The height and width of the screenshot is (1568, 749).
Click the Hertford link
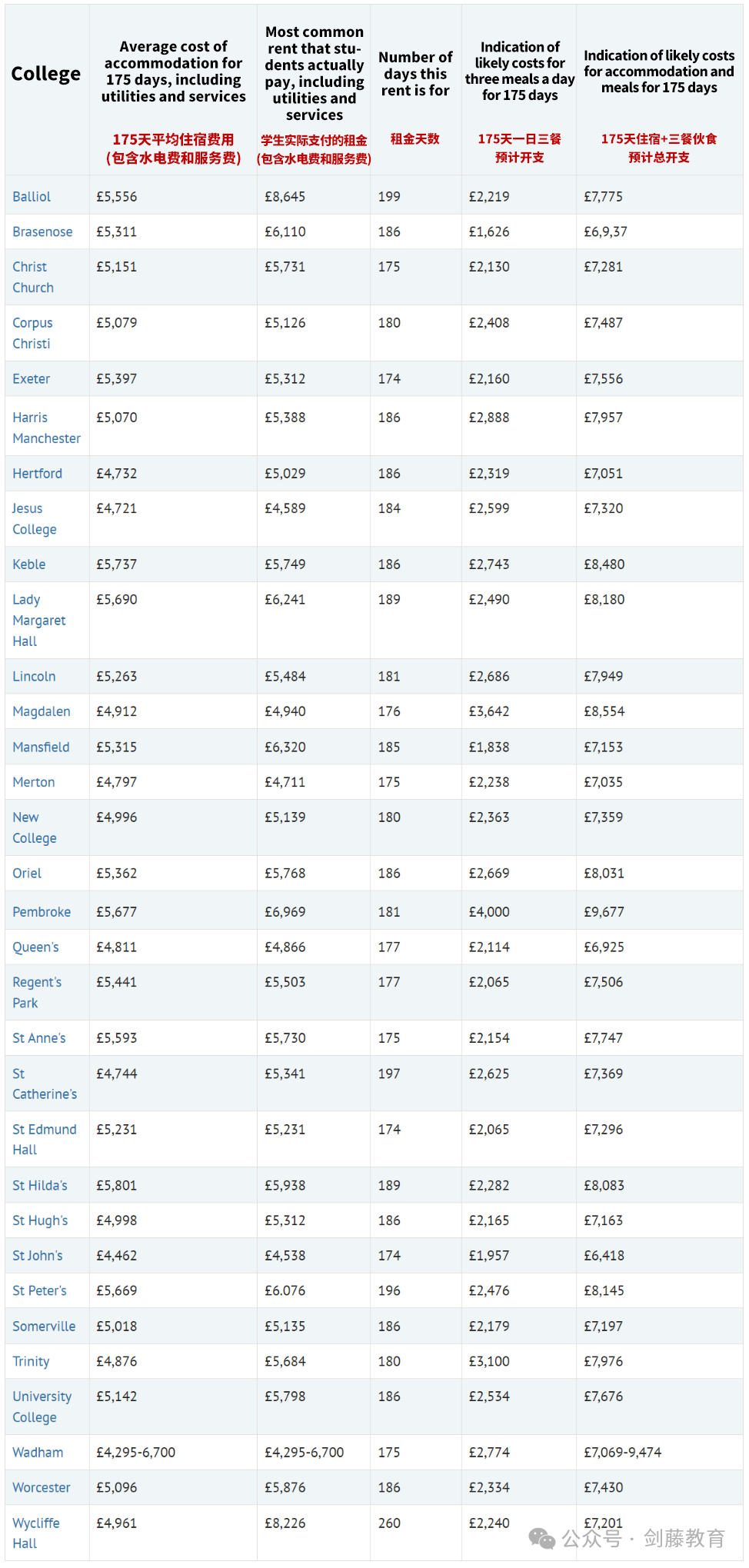point(37,473)
